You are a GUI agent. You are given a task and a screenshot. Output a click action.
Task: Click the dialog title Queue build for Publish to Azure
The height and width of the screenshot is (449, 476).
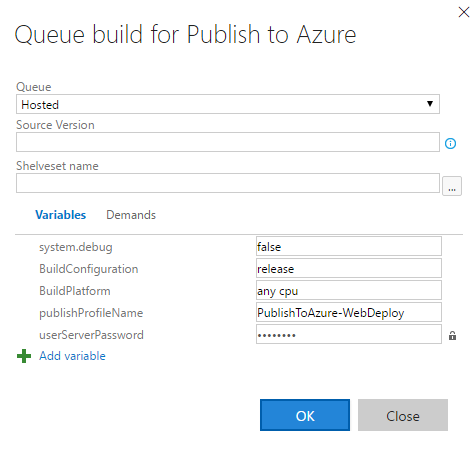tap(185, 34)
